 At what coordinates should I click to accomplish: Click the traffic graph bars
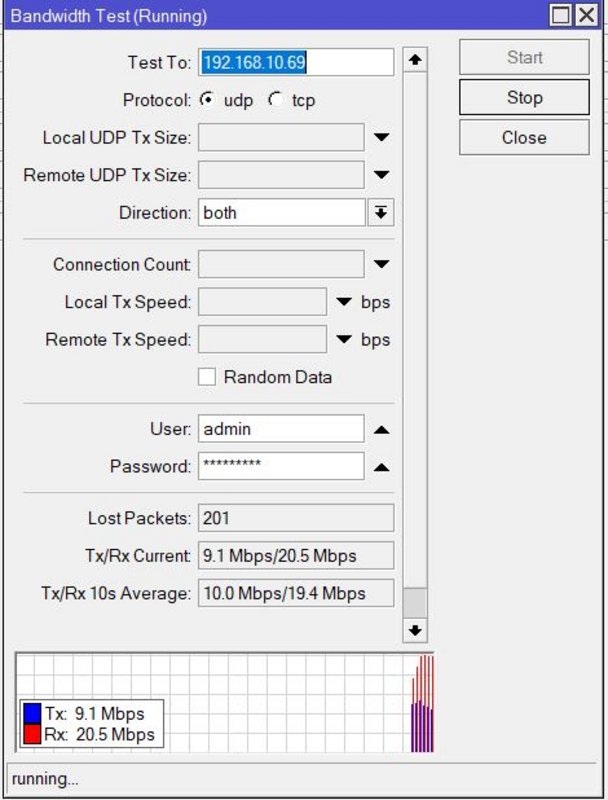(422, 704)
